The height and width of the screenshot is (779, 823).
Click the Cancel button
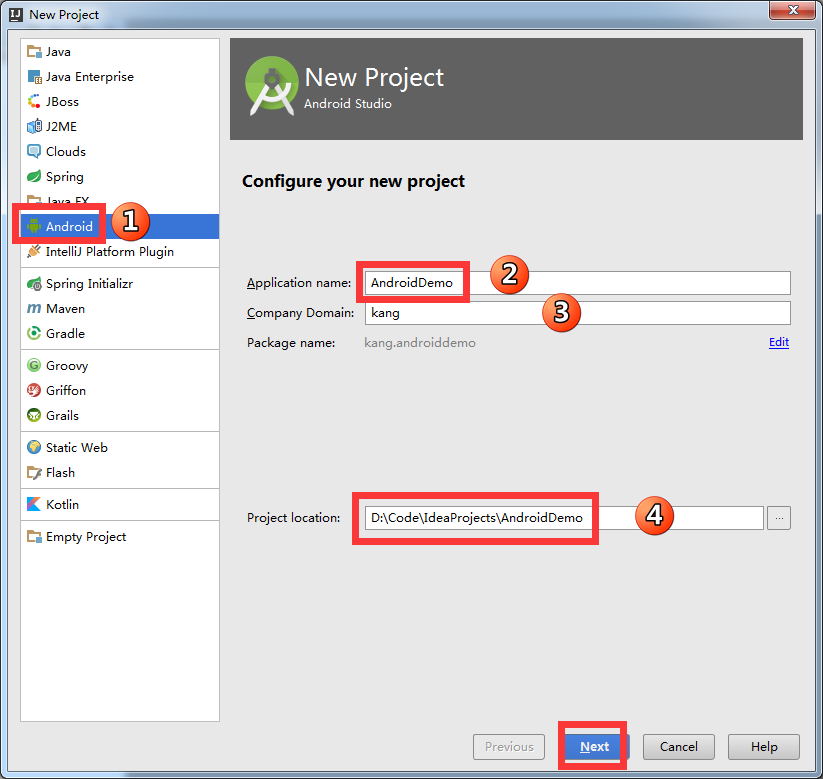coord(679,746)
